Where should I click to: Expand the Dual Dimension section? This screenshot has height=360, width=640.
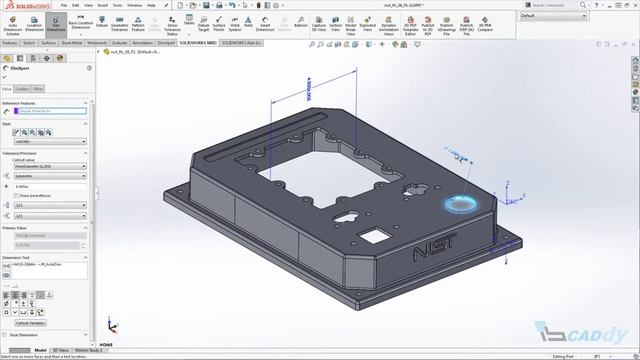(x=85, y=335)
